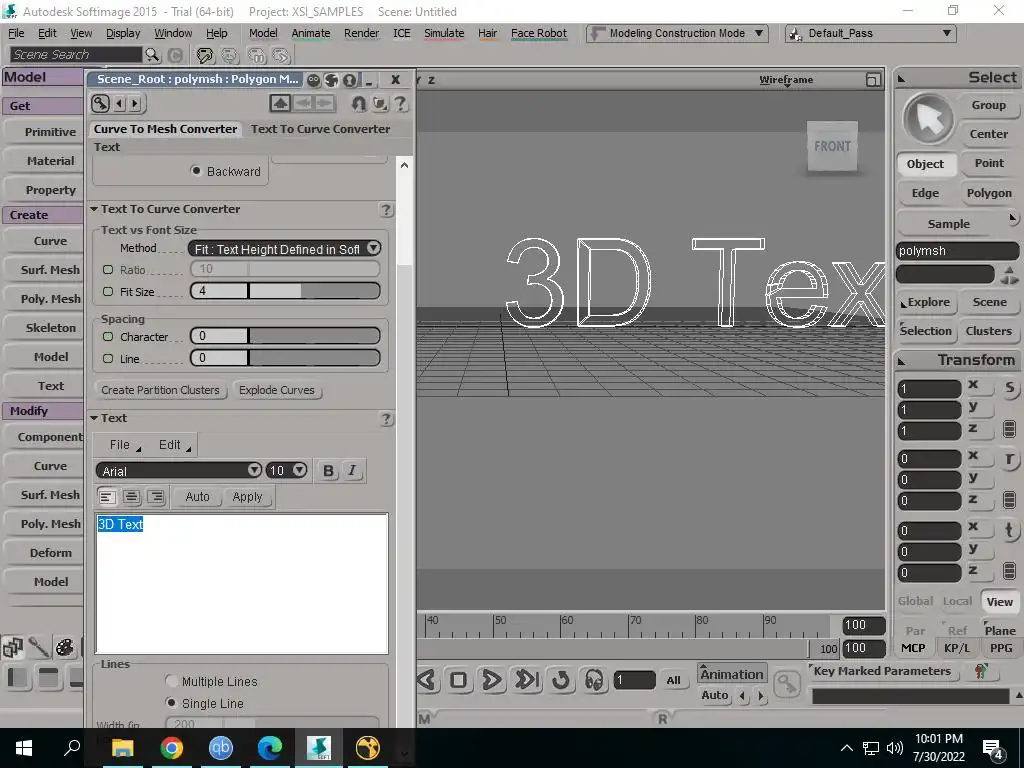Toggle Object selection filter
This screenshot has width=1024, height=768.
click(925, 164)
